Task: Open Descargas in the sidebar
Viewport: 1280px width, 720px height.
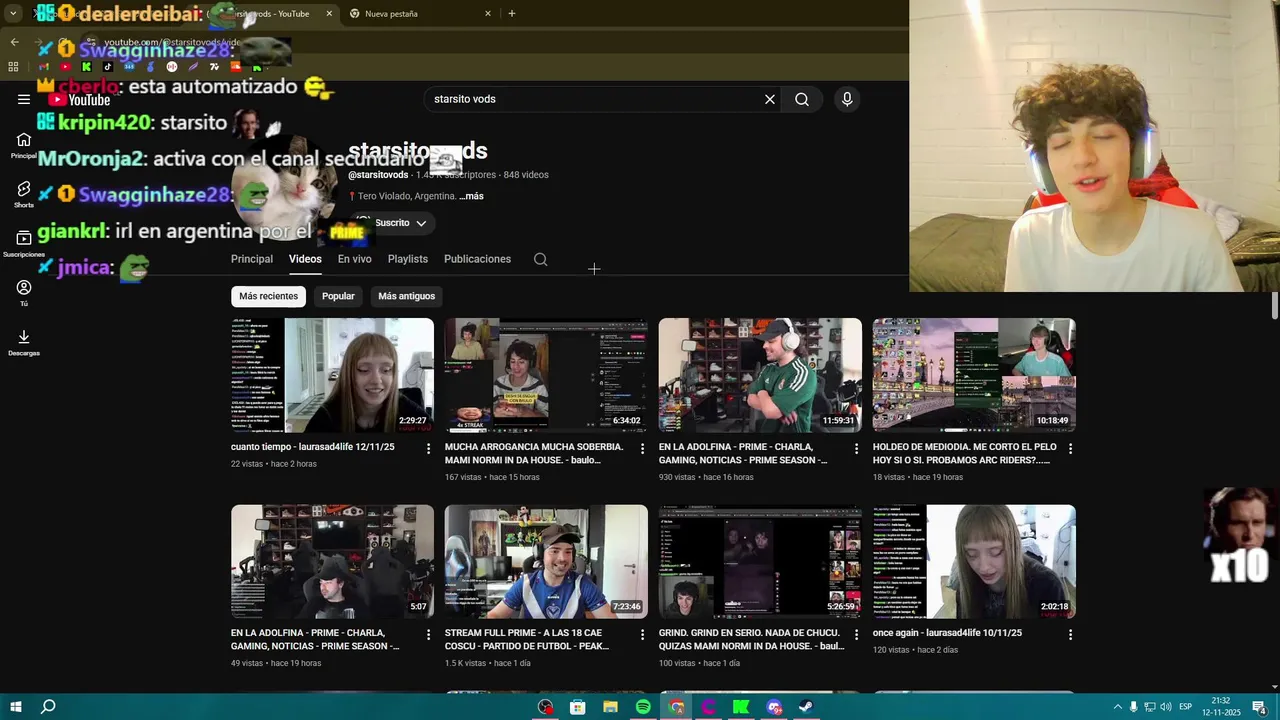Action: click(x=24, y=342)
